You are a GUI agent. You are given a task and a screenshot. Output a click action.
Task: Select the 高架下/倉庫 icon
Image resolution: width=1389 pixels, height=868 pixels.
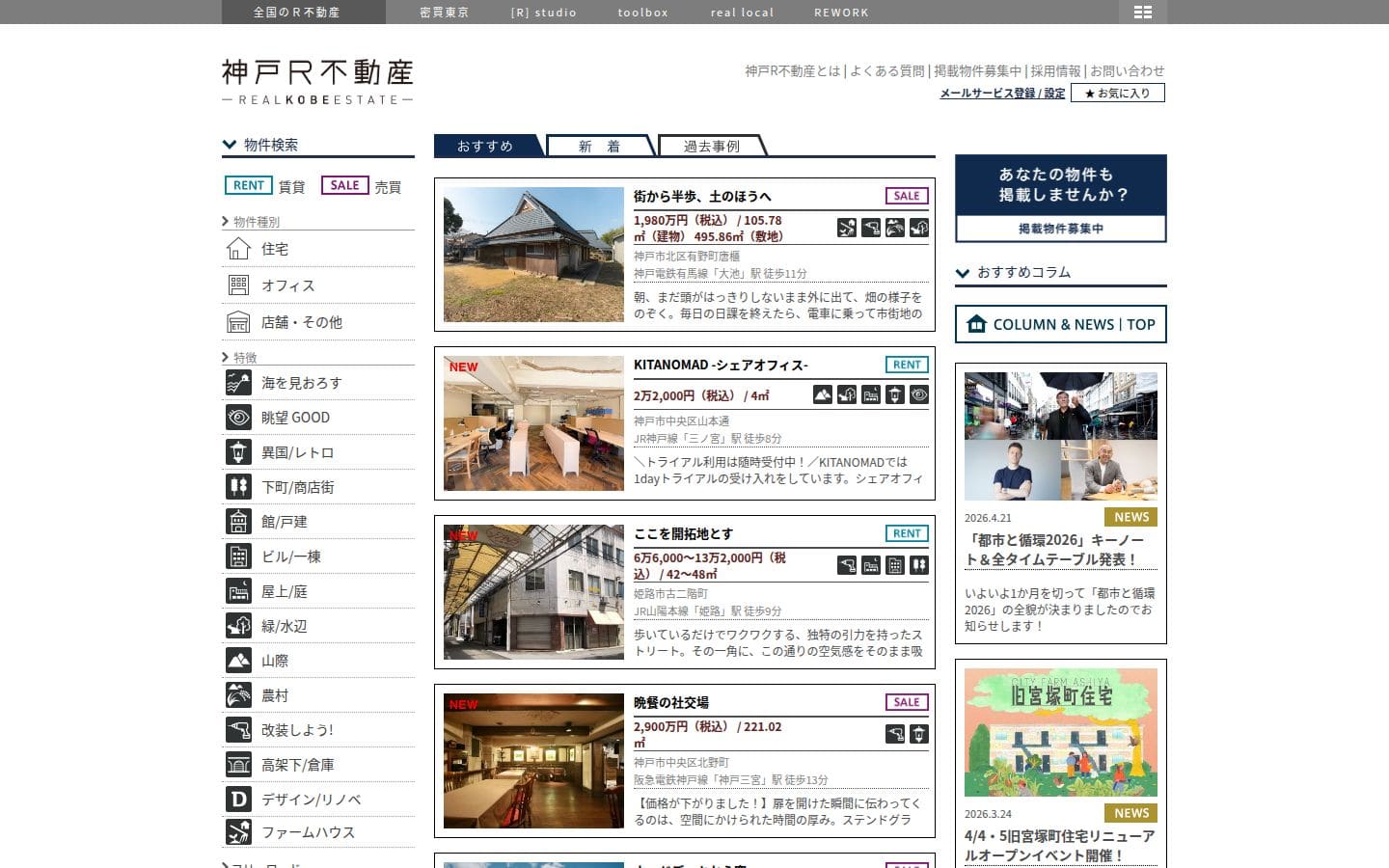pos(238,765)
